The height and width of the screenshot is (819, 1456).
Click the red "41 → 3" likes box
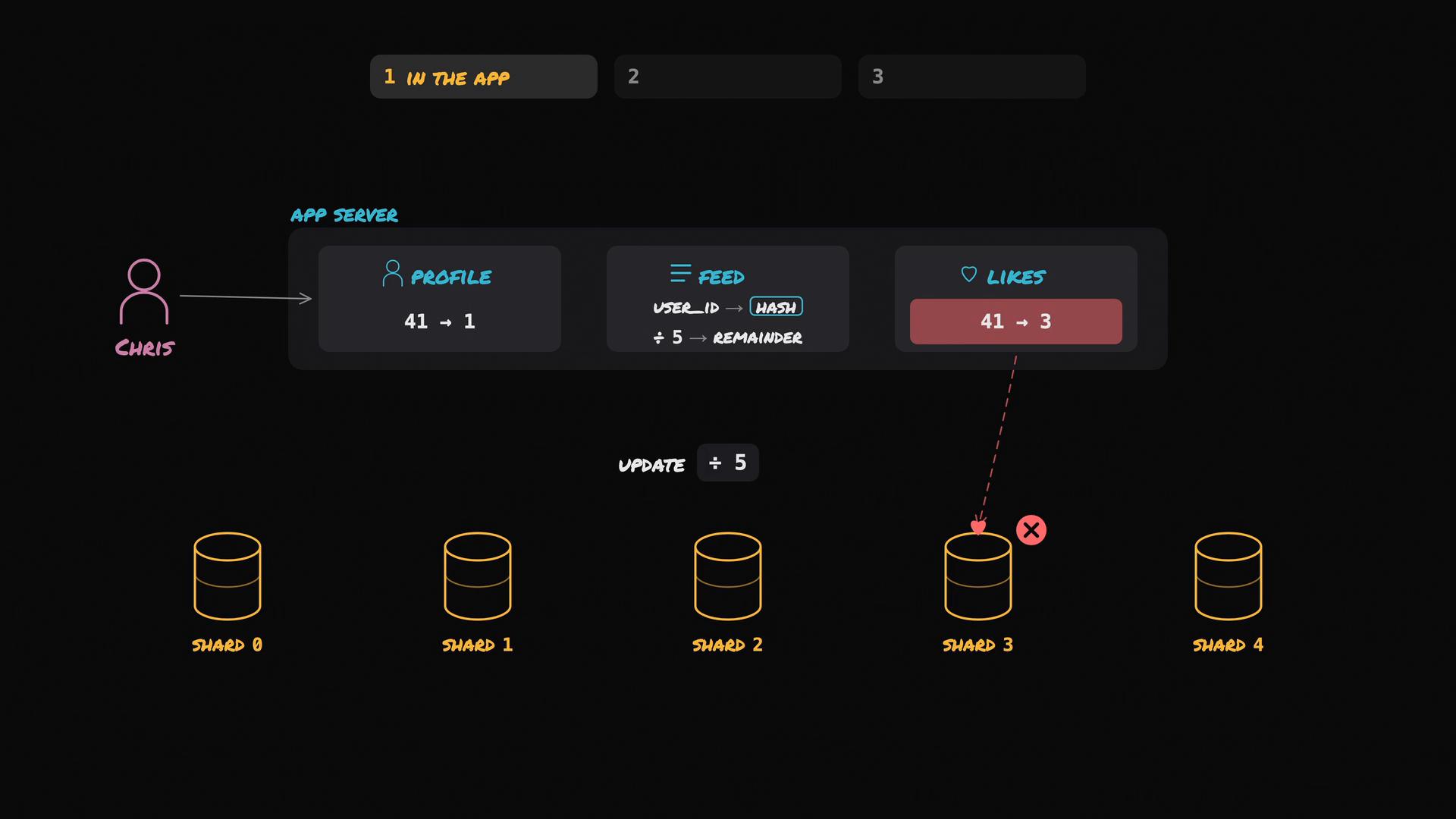pyautogui.click(x=1016, y=322)
